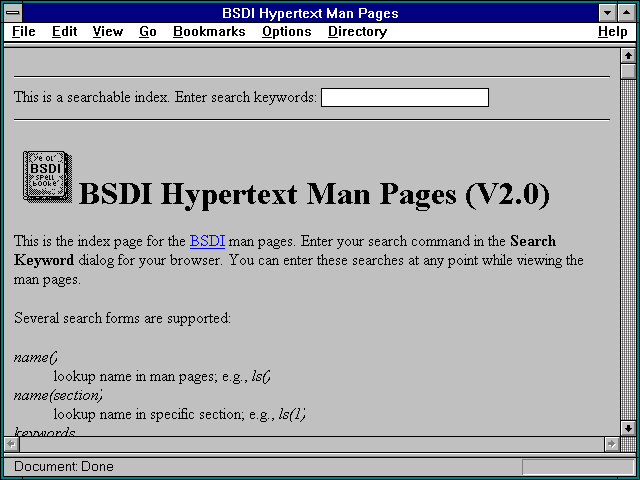Open the View menu
Screen dimensions: 640x480
coord(108,32)
